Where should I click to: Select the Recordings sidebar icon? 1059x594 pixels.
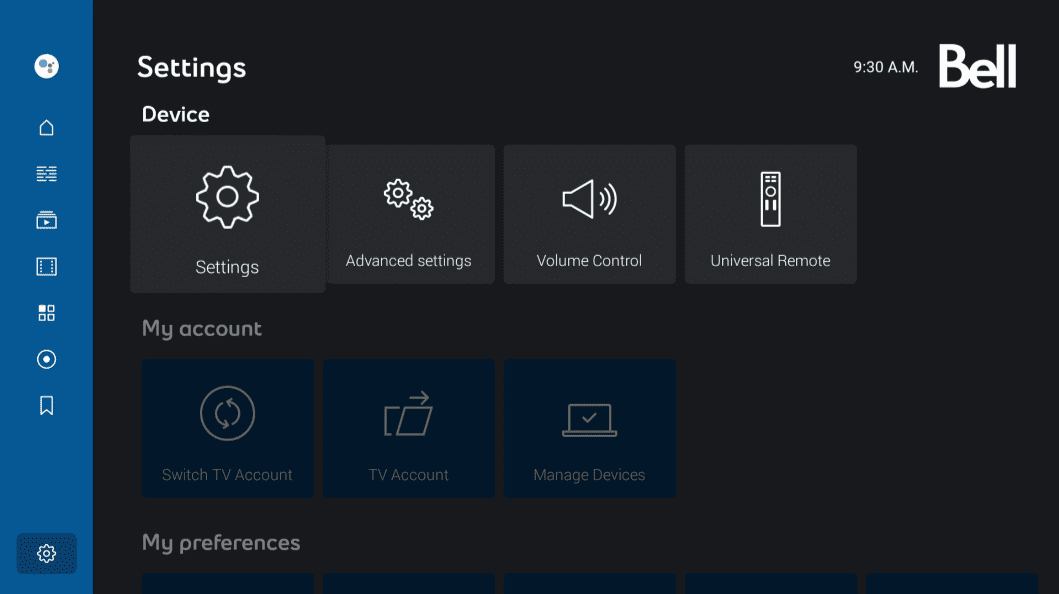point(46,359)
